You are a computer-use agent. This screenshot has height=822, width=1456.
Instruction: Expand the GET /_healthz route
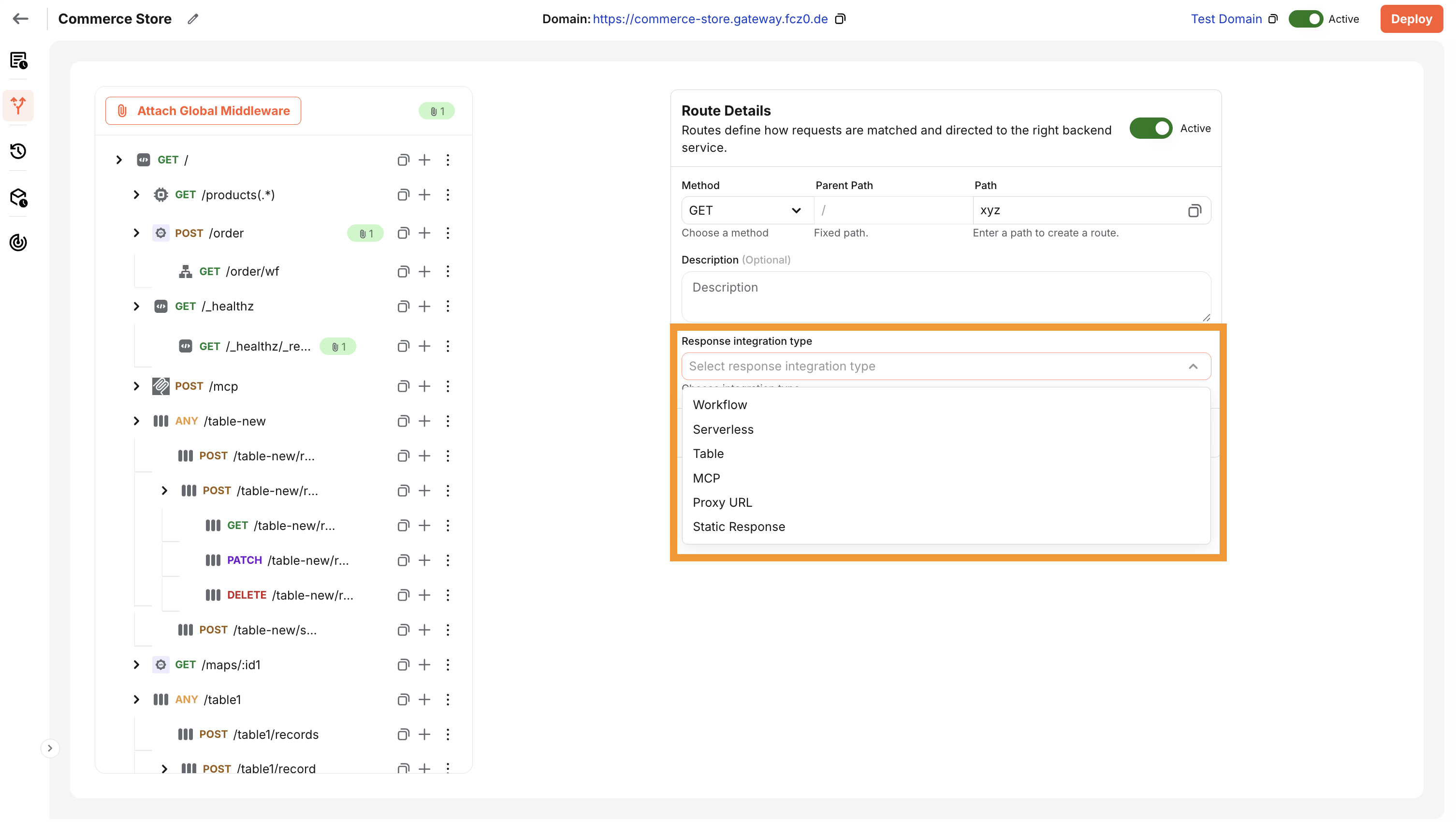pos(136,307)
